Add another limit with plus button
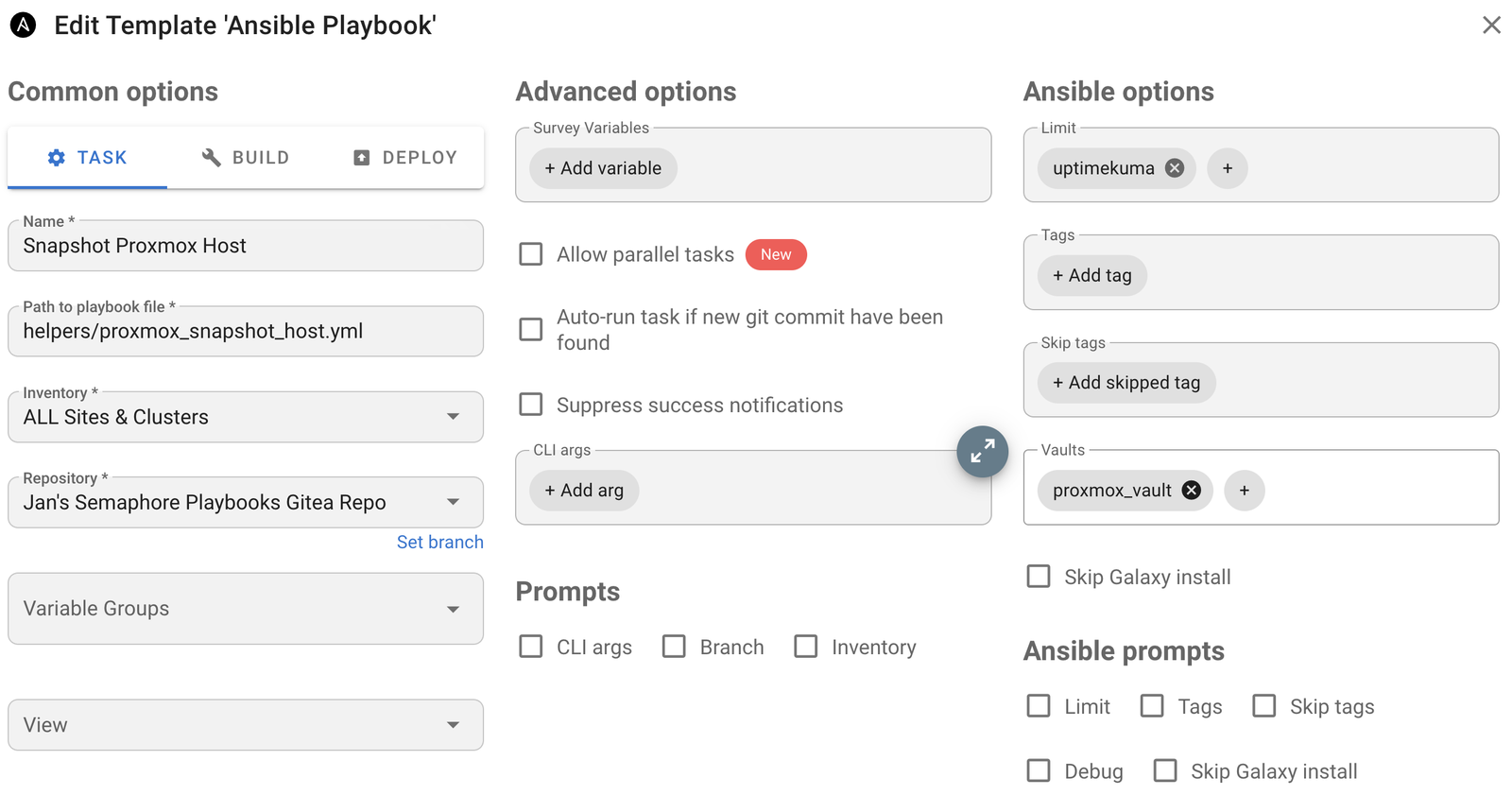 point(1228,168)
